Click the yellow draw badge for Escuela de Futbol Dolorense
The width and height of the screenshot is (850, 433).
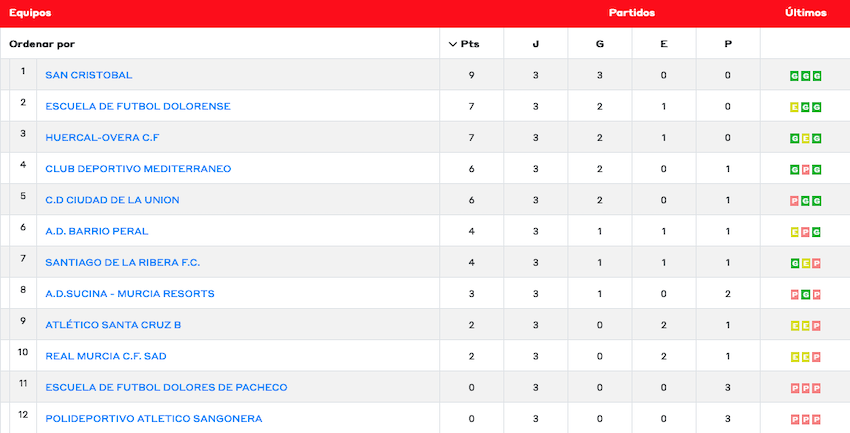click(x=794, y=107)
